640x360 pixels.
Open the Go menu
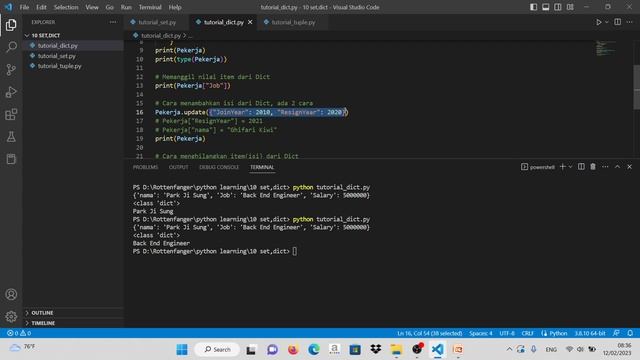coord(109,7)
